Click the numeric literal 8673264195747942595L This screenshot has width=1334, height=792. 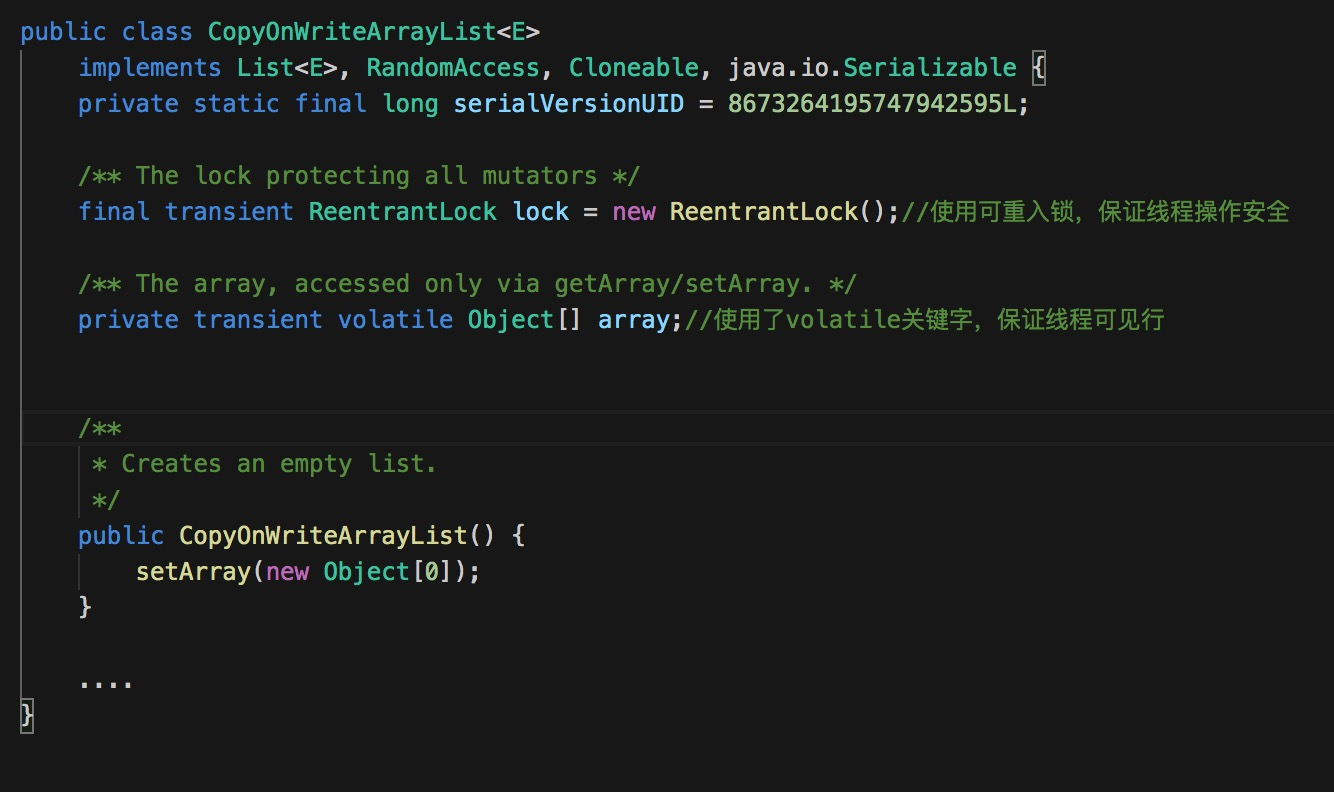pos(877,104)
